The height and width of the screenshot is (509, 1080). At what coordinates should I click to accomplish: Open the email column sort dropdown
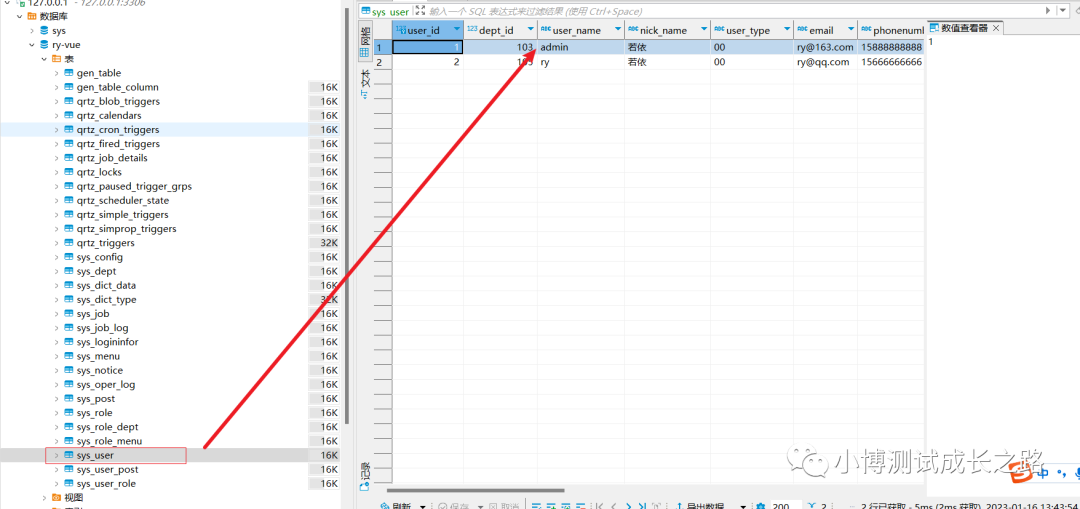pos(851,30)
